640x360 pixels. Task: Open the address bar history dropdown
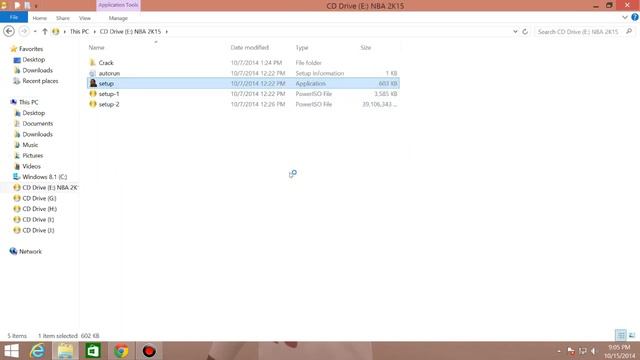click(515, 31)
